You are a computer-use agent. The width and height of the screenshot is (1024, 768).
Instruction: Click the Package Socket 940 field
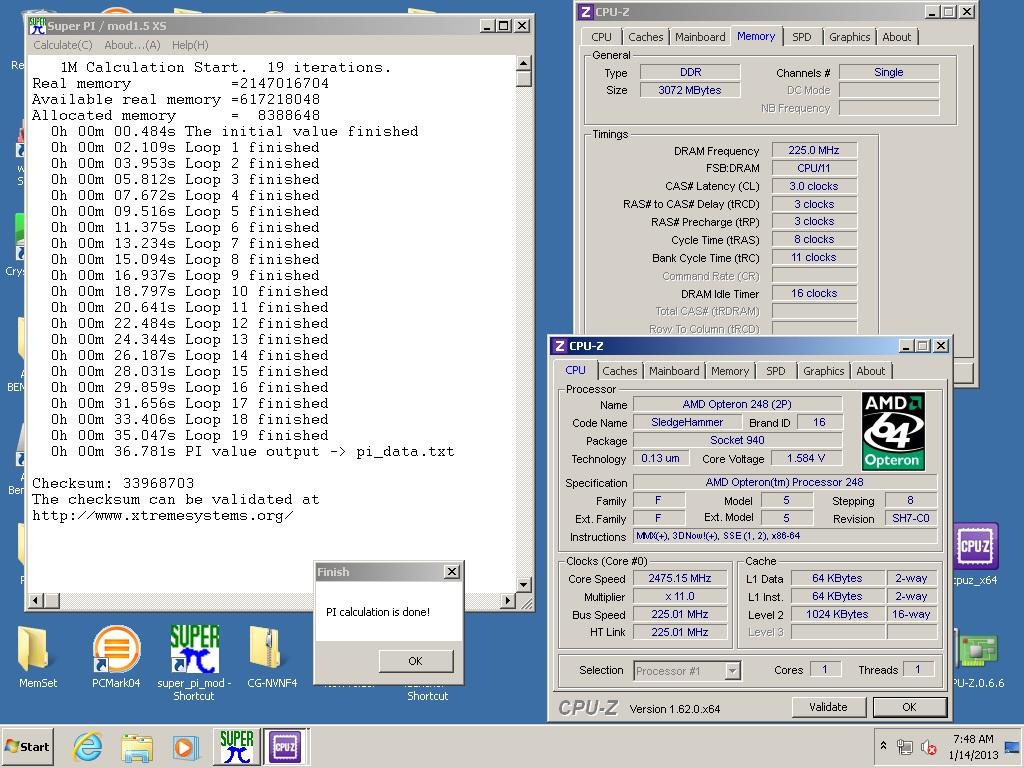pyautogui.click(x=737, y=440)
